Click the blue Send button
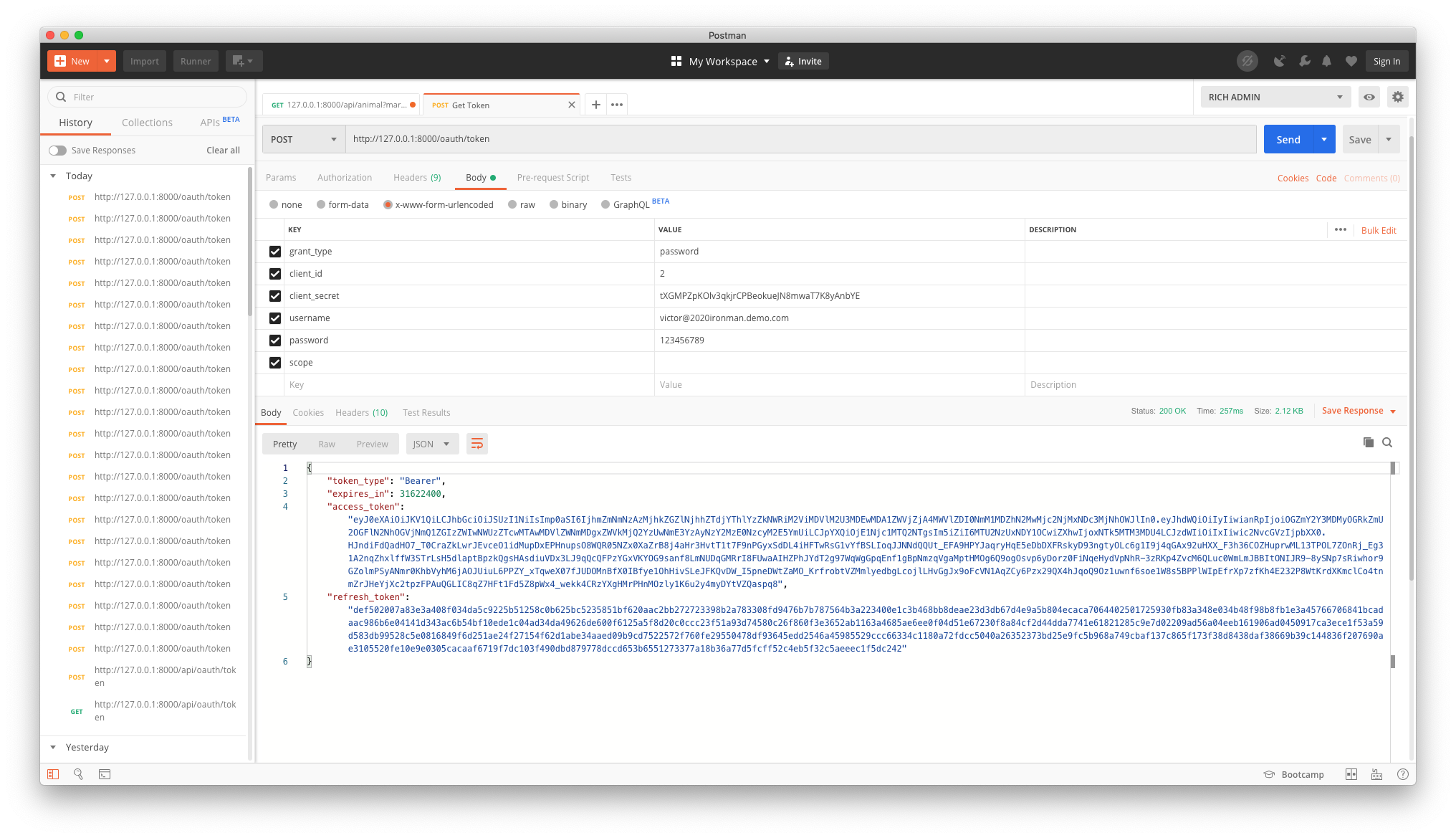Viewport: 1456px width, 838px height. 1288,139
